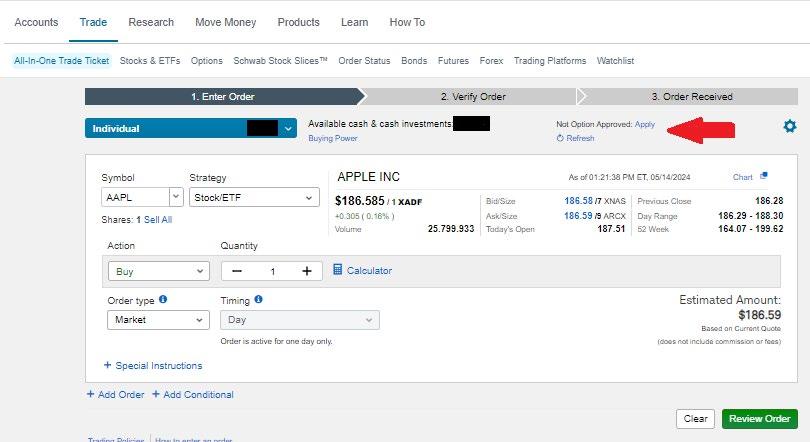
Task: Go to the Accounts menu
Action: click(x=36, y=22)
